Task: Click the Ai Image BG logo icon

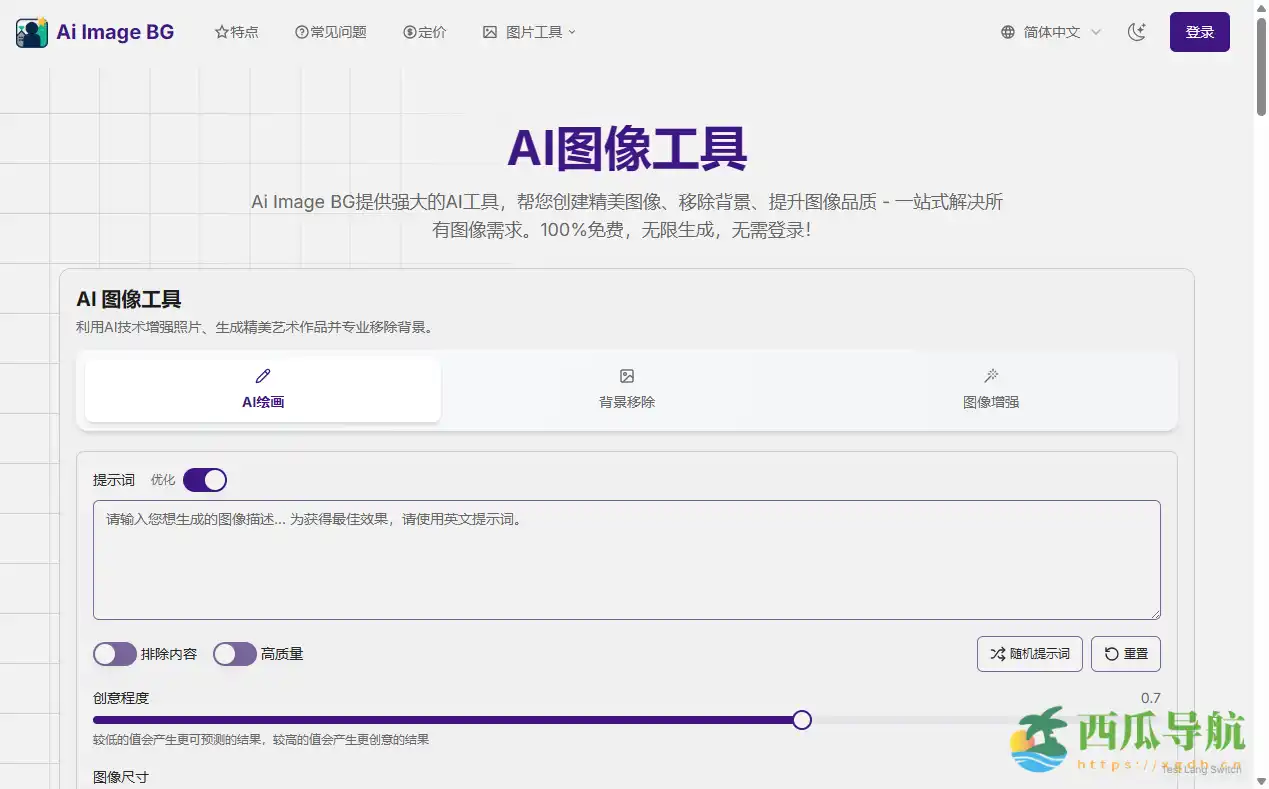Action: [x=31, y=31]
